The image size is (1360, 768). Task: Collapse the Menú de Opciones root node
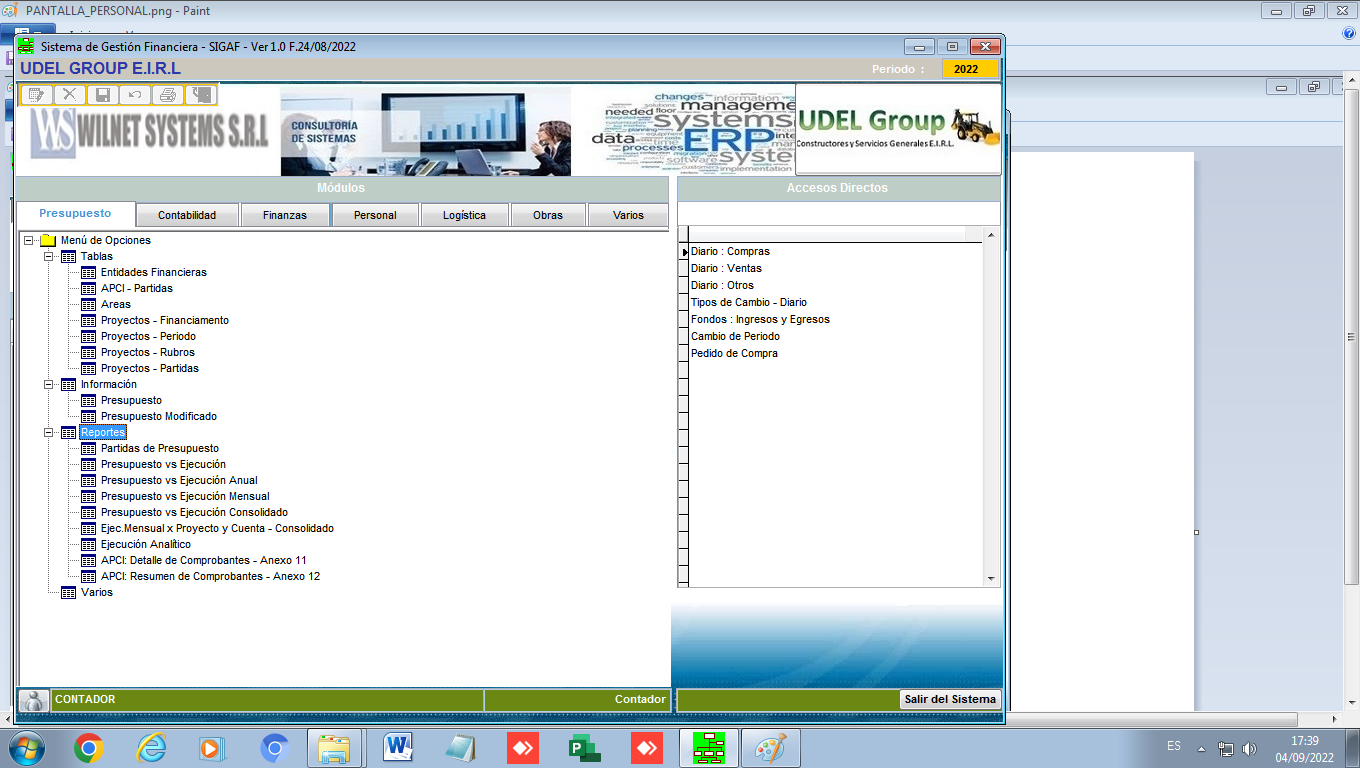[28, 241]
